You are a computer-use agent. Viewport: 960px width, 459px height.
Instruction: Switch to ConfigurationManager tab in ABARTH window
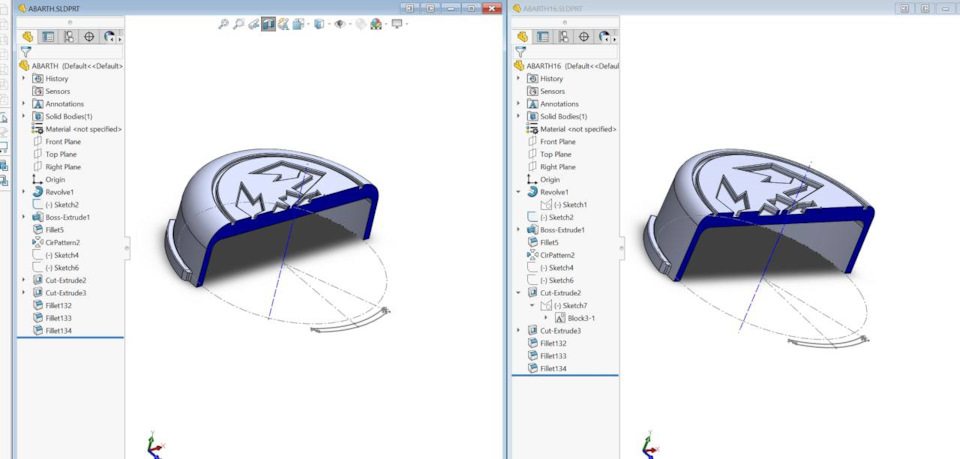69,37
